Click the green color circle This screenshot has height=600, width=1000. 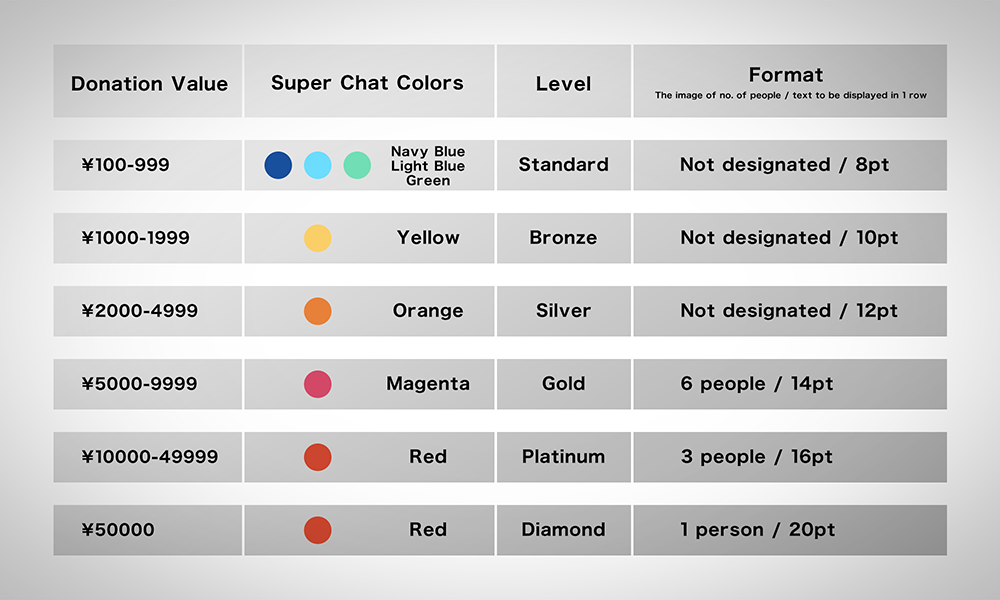pyautogui.click(x=357, y=165)
